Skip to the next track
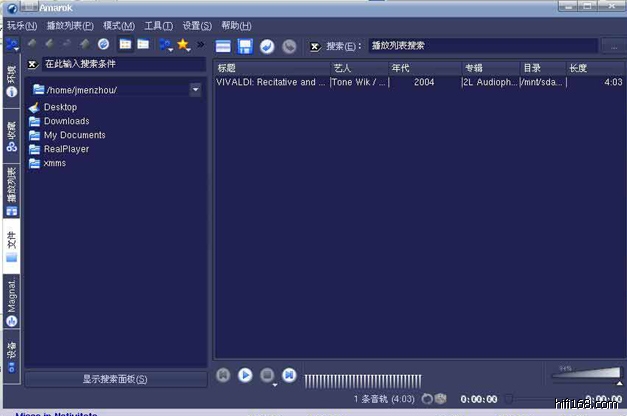627x416 pixels. coord(289,375)
